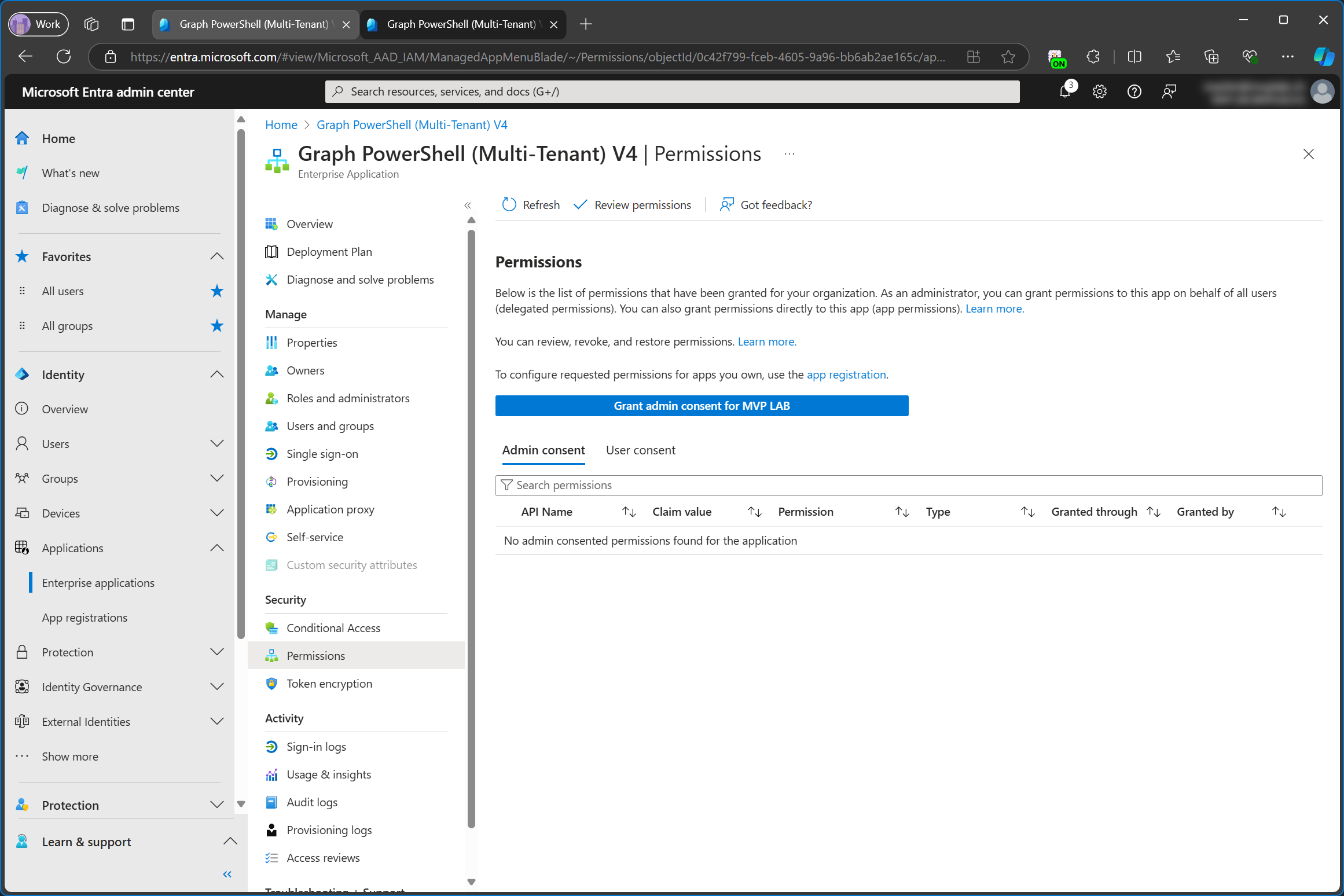Sort by Granted by column arrows
This screenshot has height=896, width=1344.
(1279, 512)
